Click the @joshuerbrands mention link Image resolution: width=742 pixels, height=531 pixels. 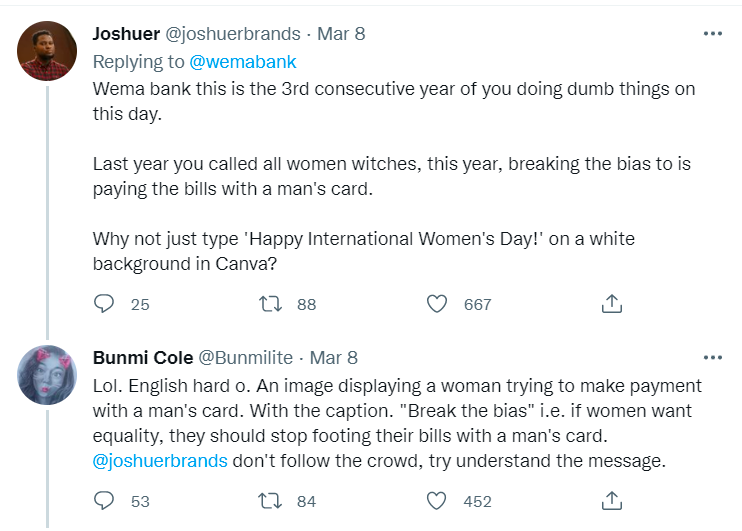click(x=160, y=461)
